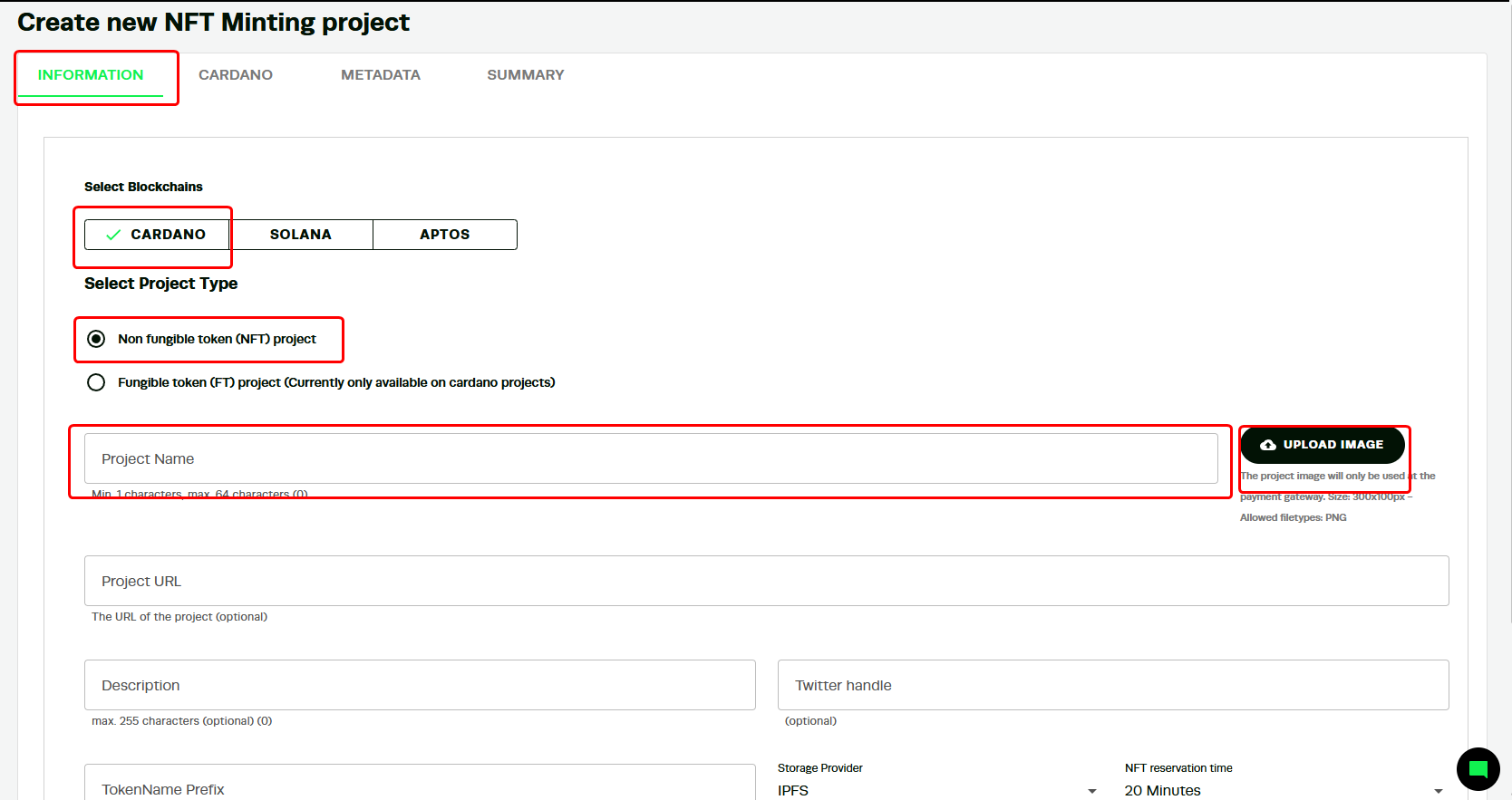Screen dimensions: 1512x800
Task: Focus the Project Name input field
Action: (651, 458)
